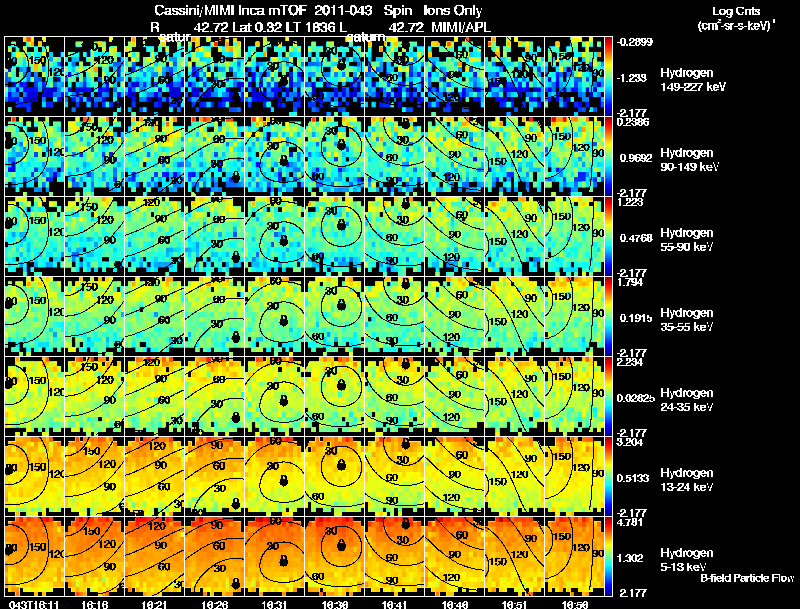
Task: Click the Hydrogen 24-35 keV color bar
Action: [608, 396]
